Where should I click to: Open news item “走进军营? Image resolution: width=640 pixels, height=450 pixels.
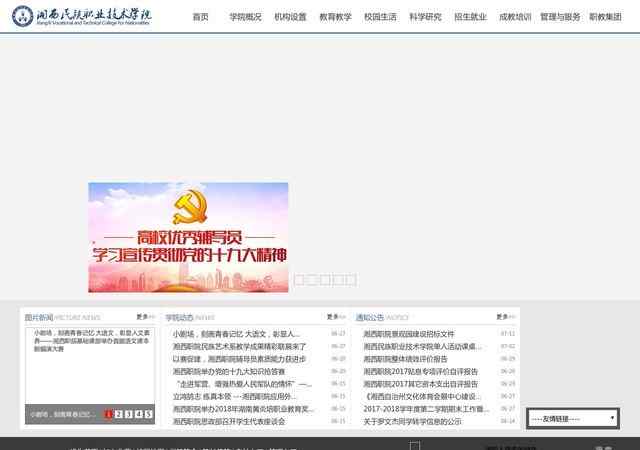[x=244, y=384]
